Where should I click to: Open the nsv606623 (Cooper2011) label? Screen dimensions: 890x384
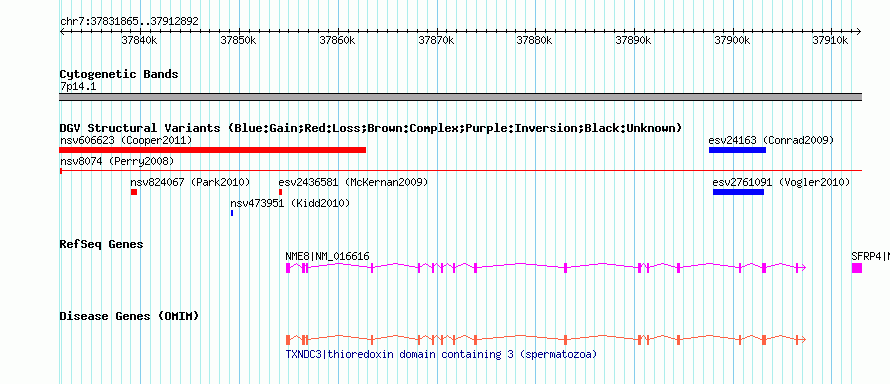coord(126,140)
